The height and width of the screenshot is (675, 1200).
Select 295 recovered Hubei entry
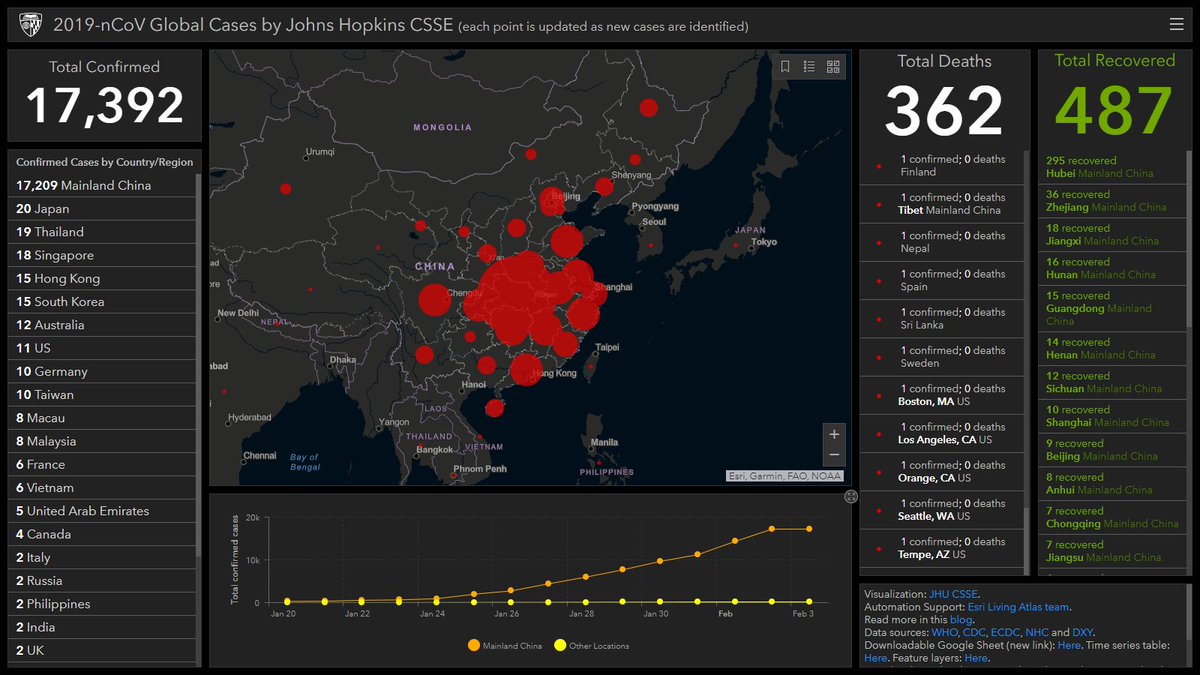pos(1112,167)
